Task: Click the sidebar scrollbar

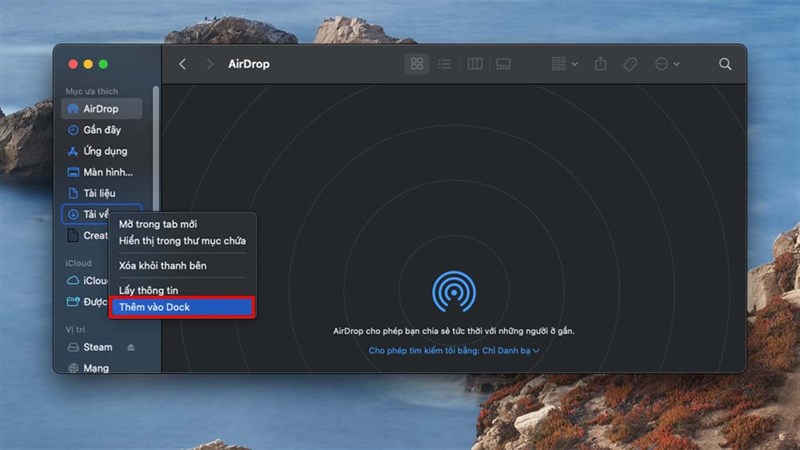Action: point(156,148)
